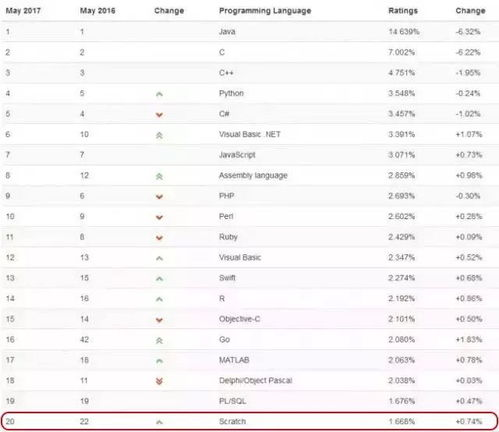Click the red down arrow beside PHP
Screen dimensions: 499x432
click(159, 197)
